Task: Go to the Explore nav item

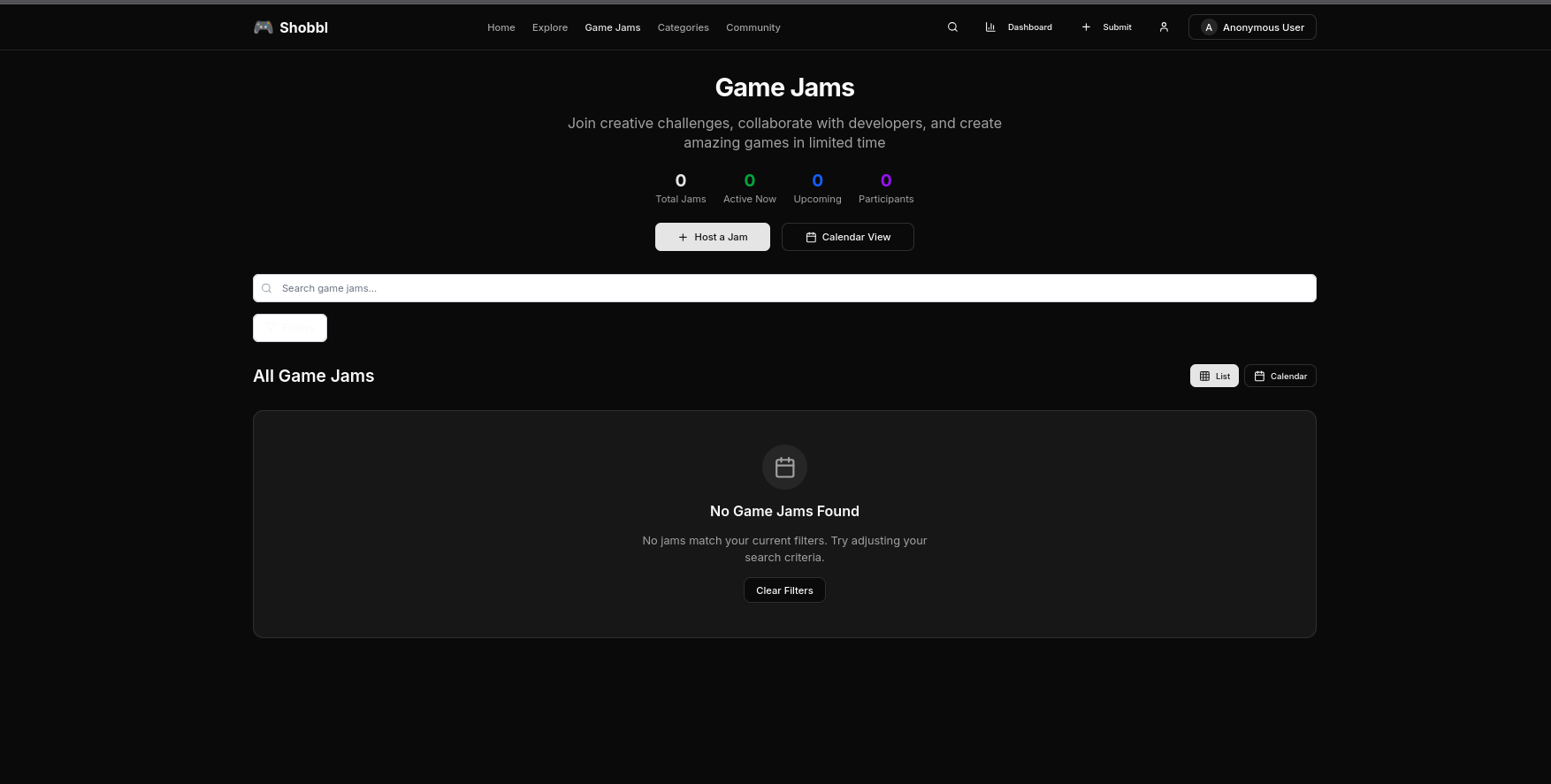Action: (x=550, y=27)
